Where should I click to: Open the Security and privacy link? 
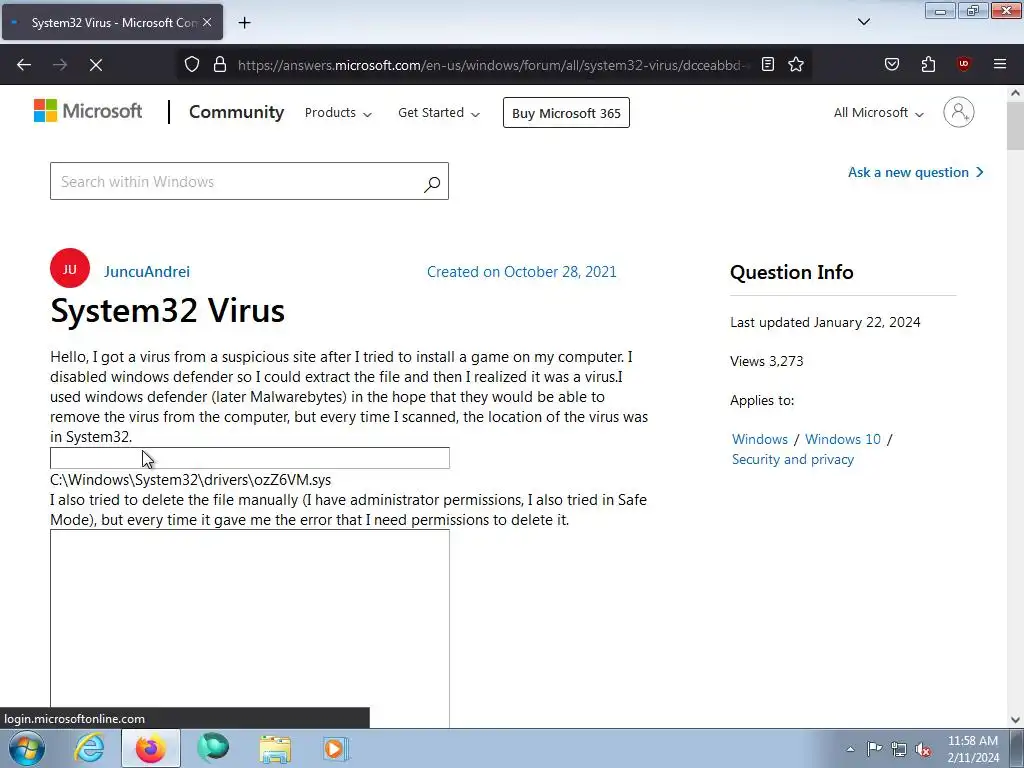tap(792, 459)
